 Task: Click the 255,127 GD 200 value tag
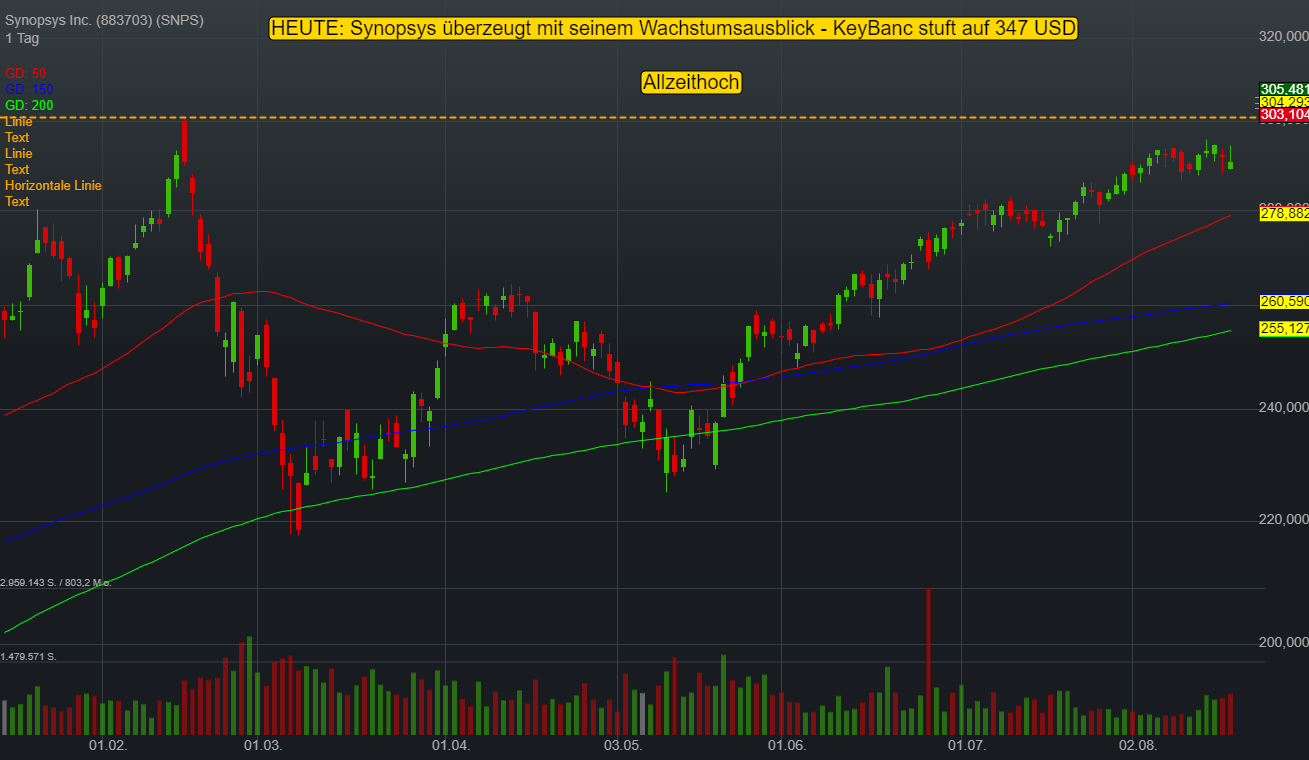pyautogui.click(x=1284, y=328)
